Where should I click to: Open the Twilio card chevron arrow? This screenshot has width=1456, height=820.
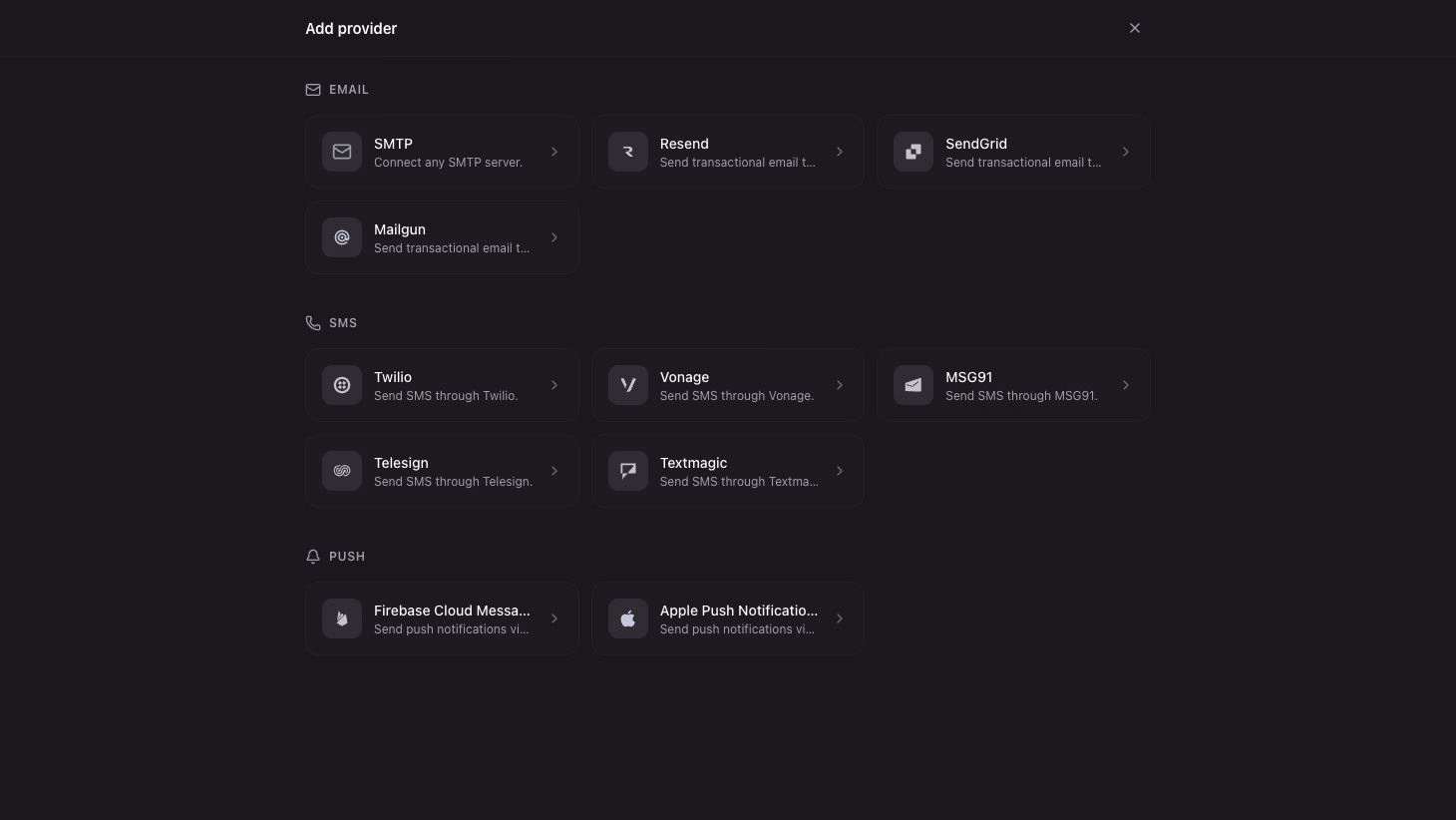click(x=554, y=385)
